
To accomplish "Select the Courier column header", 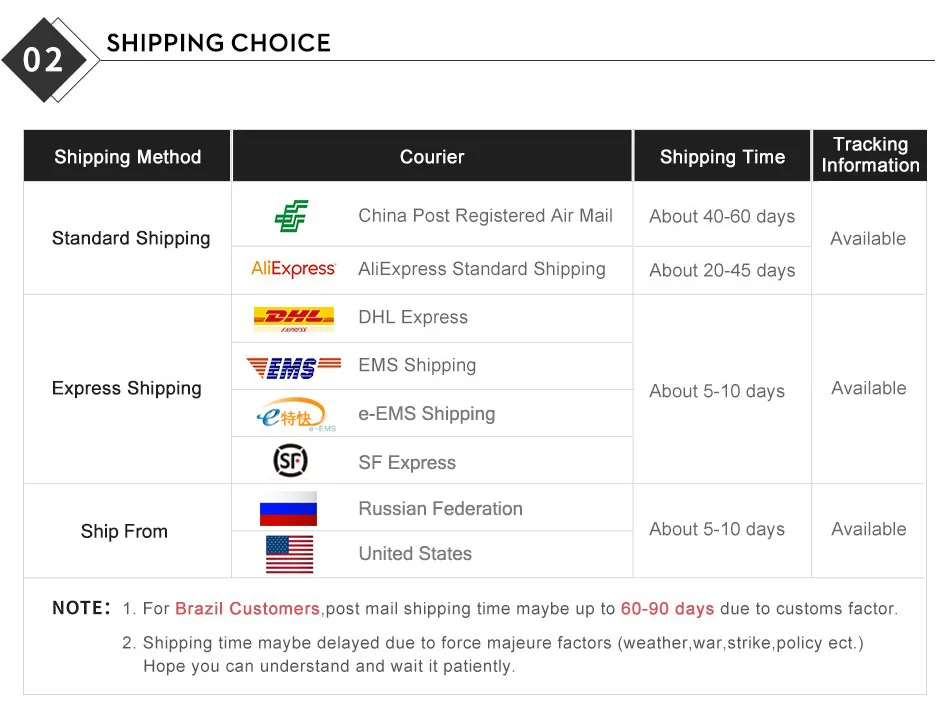I will click(x=432, y=157).
